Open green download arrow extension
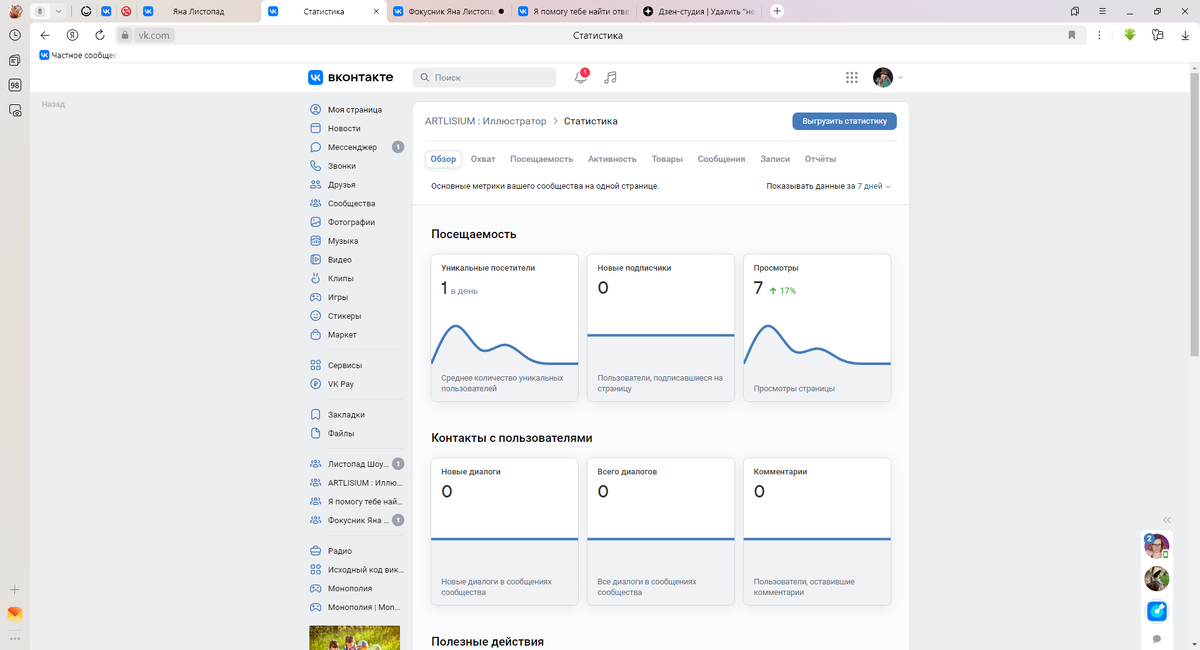The width and height of the screenshot is (1200, 650). pos(1130,35)
